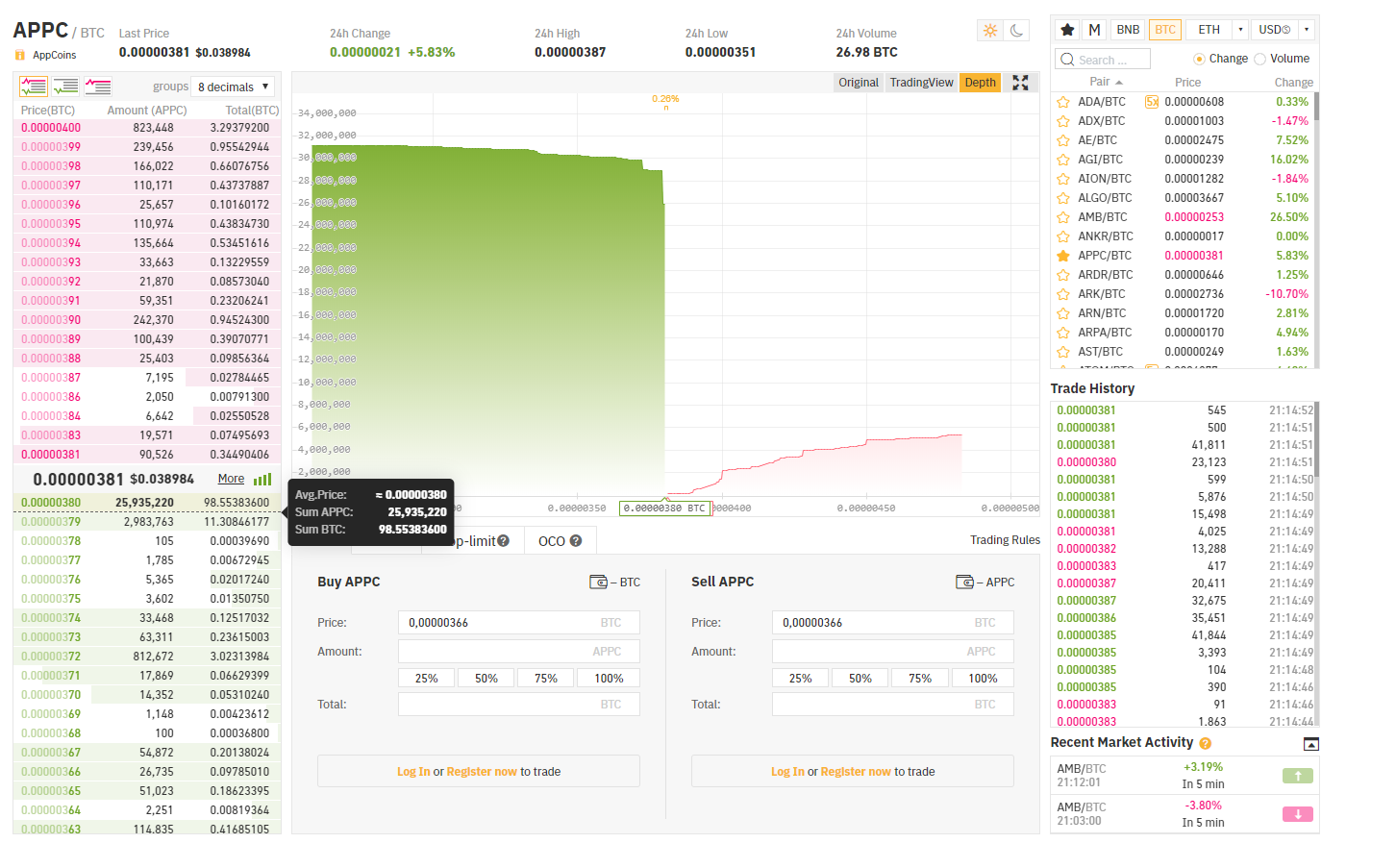Image resolution: width=1396 pixels, height=868 pixels.
Task: Show combined buy and sell order book view
Action: click(34, 87)
